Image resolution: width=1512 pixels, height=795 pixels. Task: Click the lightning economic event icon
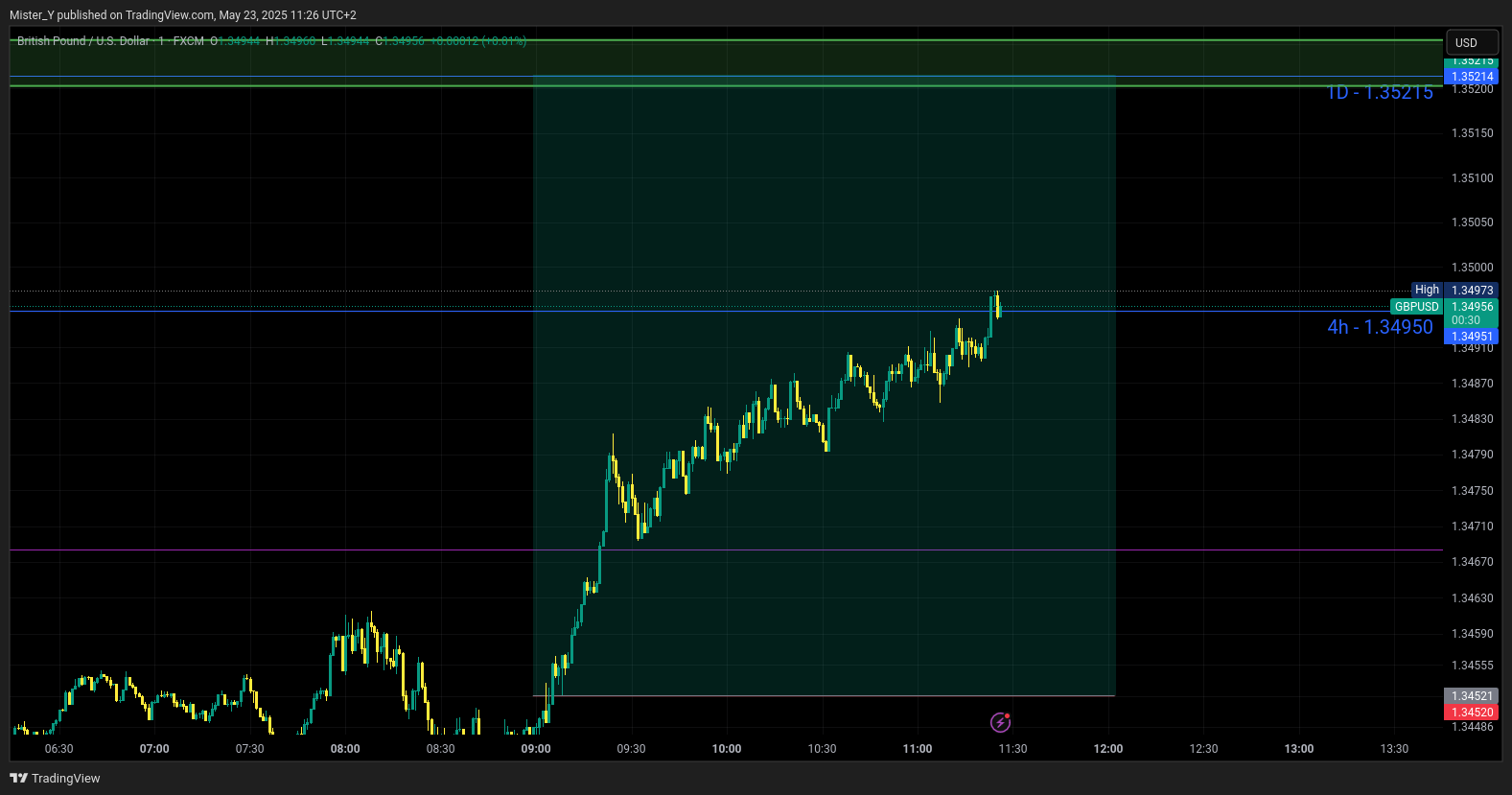click(1000, 722)
